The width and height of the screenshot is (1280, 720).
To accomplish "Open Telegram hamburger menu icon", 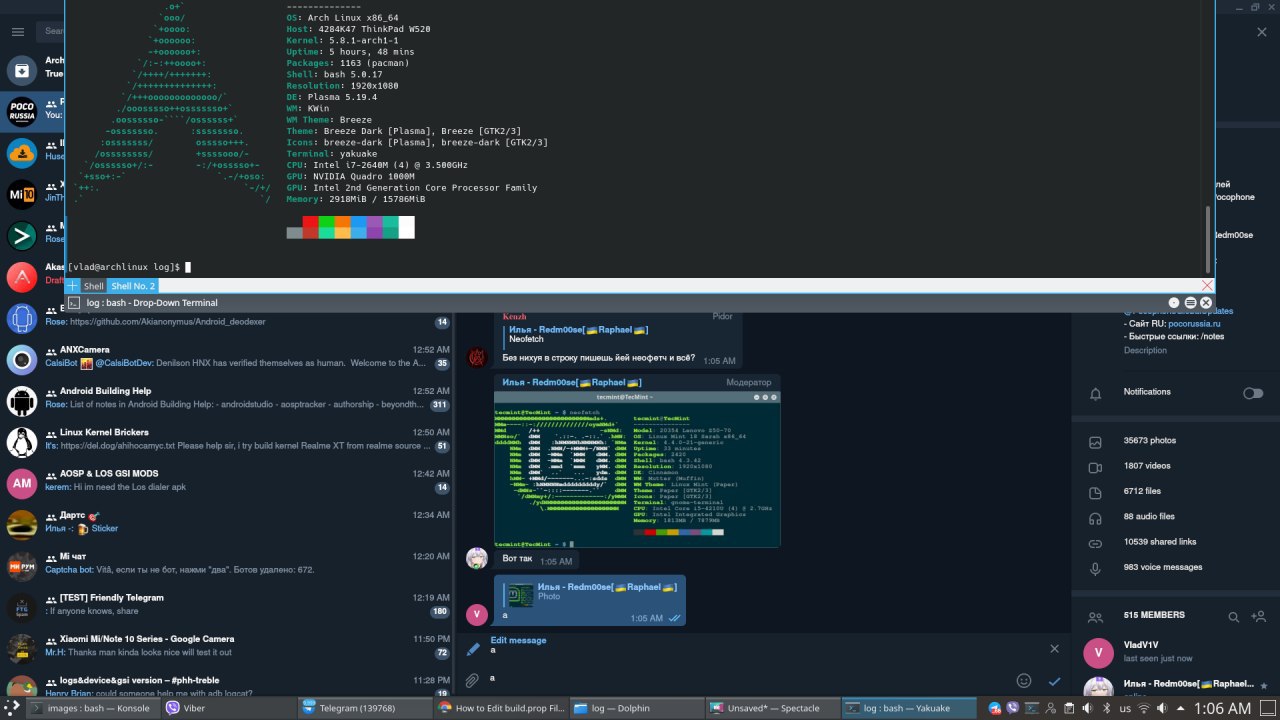I will point(17,32).
